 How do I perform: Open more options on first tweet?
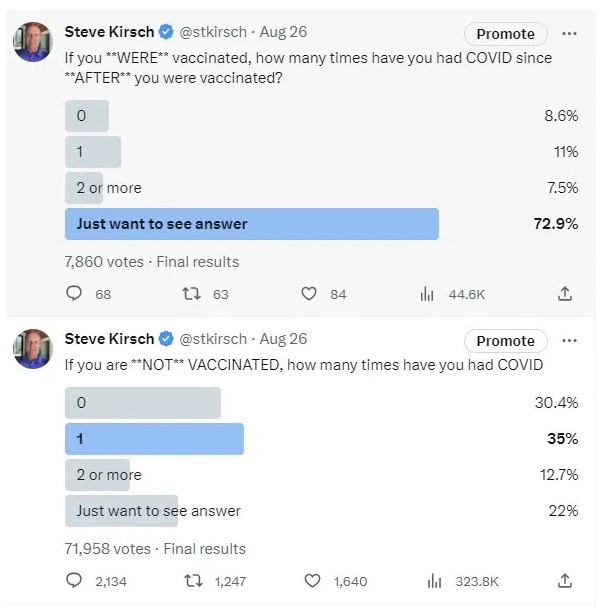tap(569, 33)
